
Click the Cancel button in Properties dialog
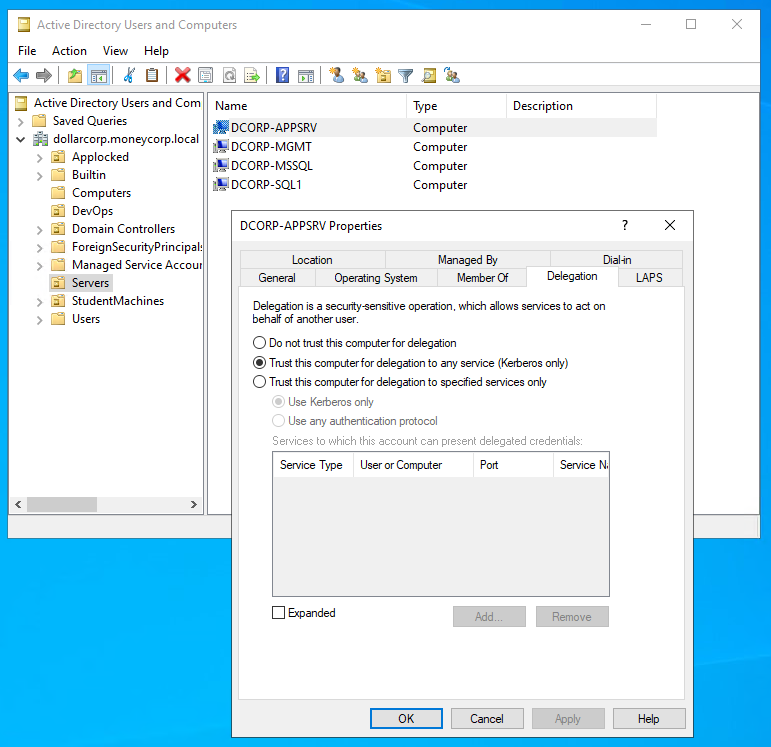[487, 718]
